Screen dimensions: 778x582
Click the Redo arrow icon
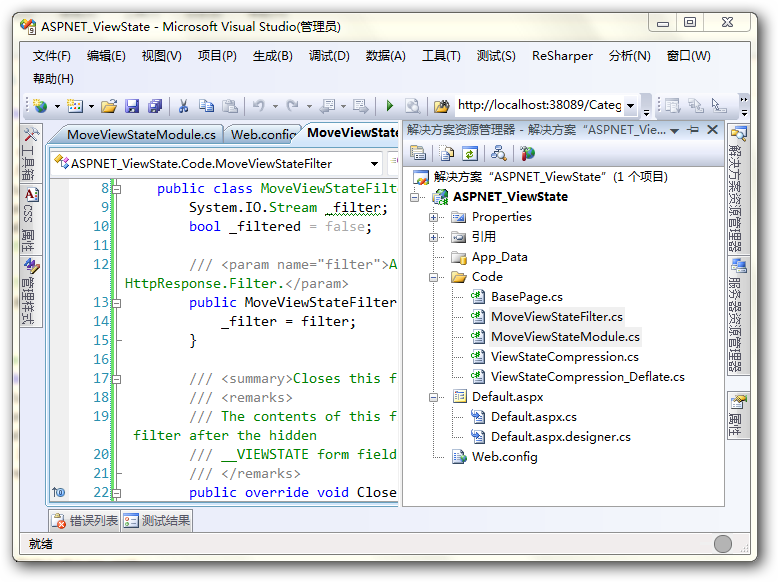(x=293, y=106)
